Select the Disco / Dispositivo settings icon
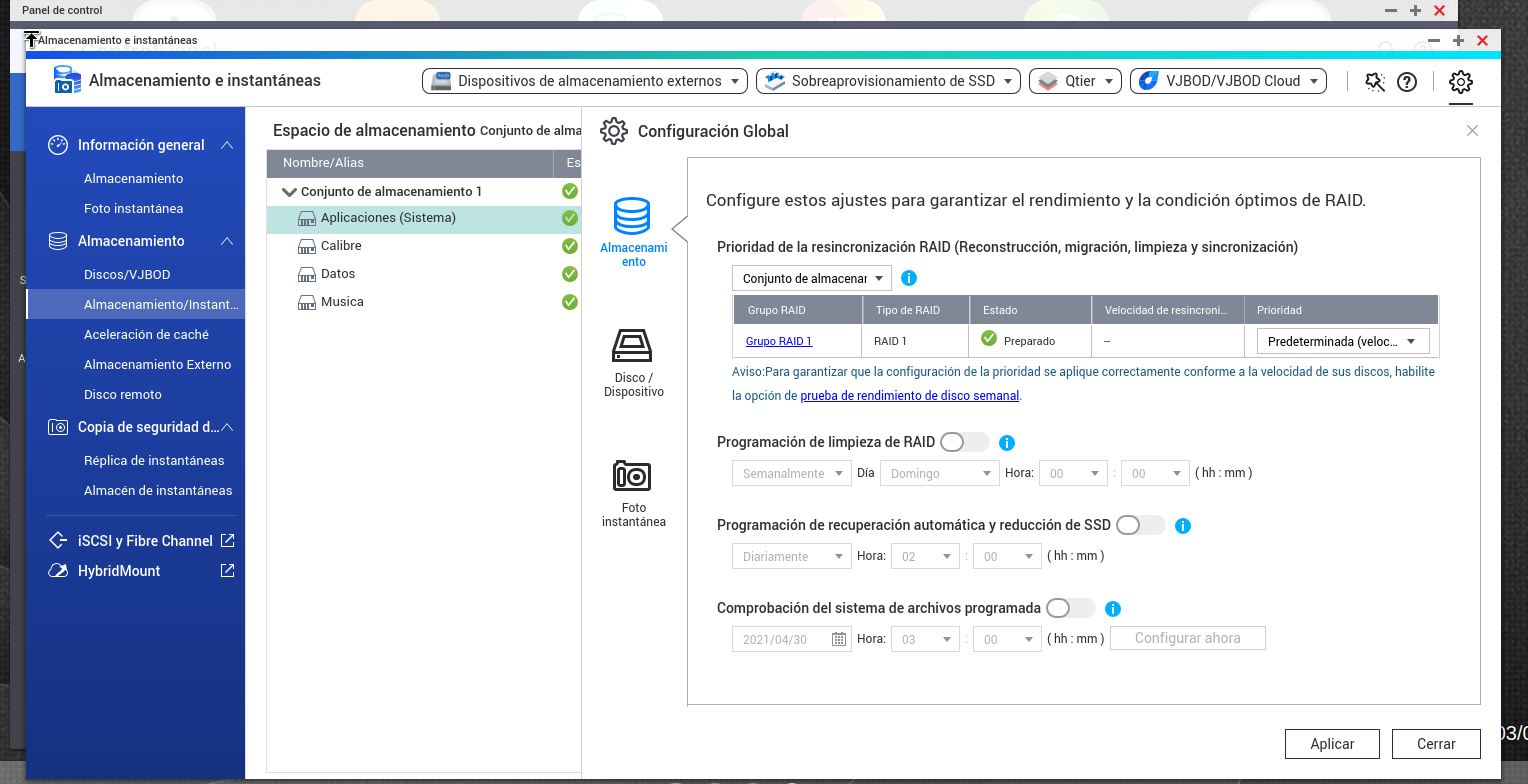The height and width of the screenshot is (784, 1528). tap(633, 347)
